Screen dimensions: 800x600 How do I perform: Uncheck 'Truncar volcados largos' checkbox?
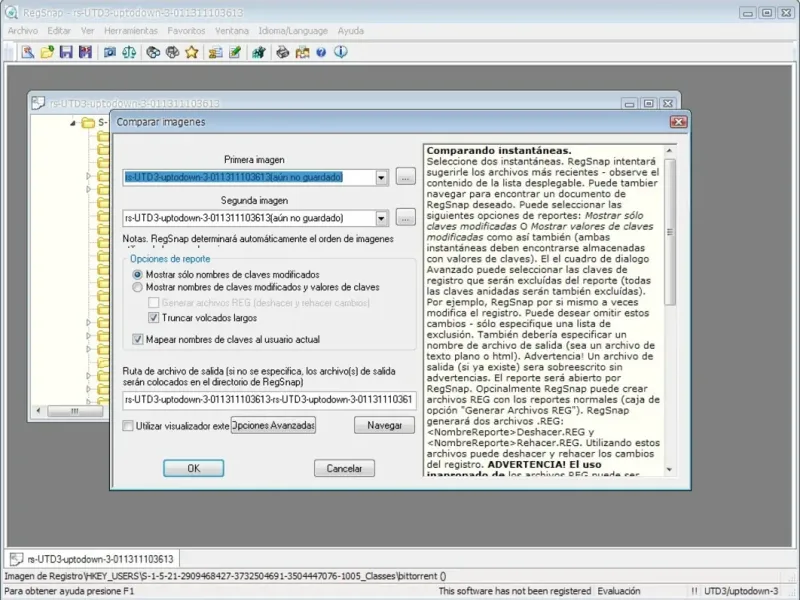[154, 317]
